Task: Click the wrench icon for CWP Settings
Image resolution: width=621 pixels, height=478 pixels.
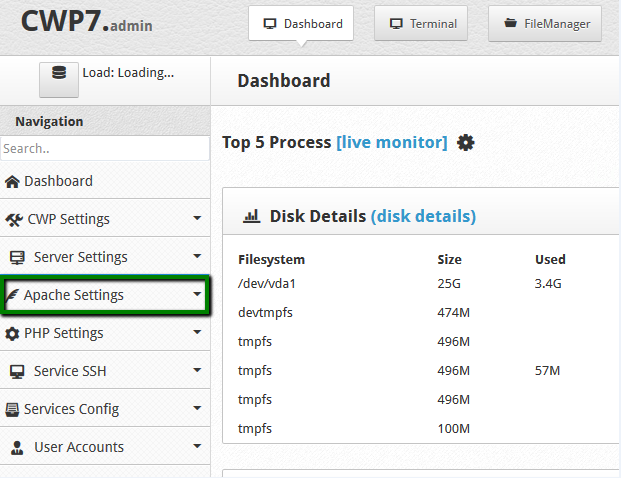Action: [14, 219]
